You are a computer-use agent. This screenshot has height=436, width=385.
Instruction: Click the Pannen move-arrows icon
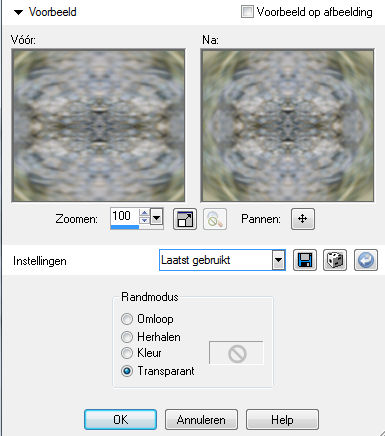tap(303, 219)
